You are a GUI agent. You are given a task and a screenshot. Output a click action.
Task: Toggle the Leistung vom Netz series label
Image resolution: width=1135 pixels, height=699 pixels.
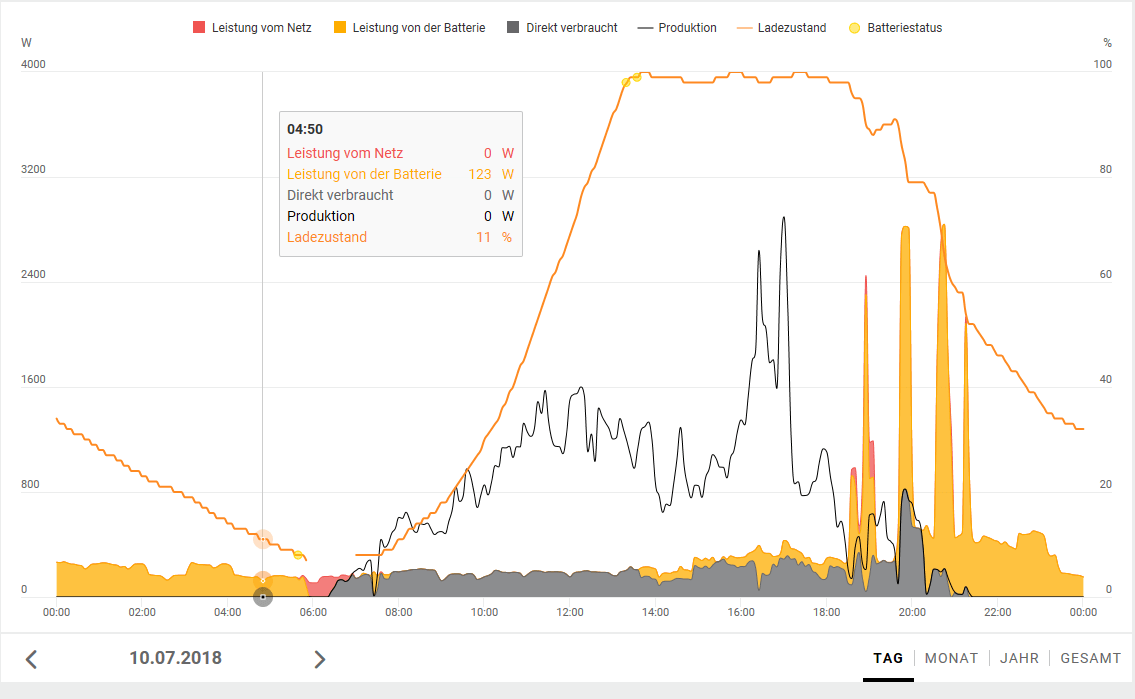[x=261, y=28]
